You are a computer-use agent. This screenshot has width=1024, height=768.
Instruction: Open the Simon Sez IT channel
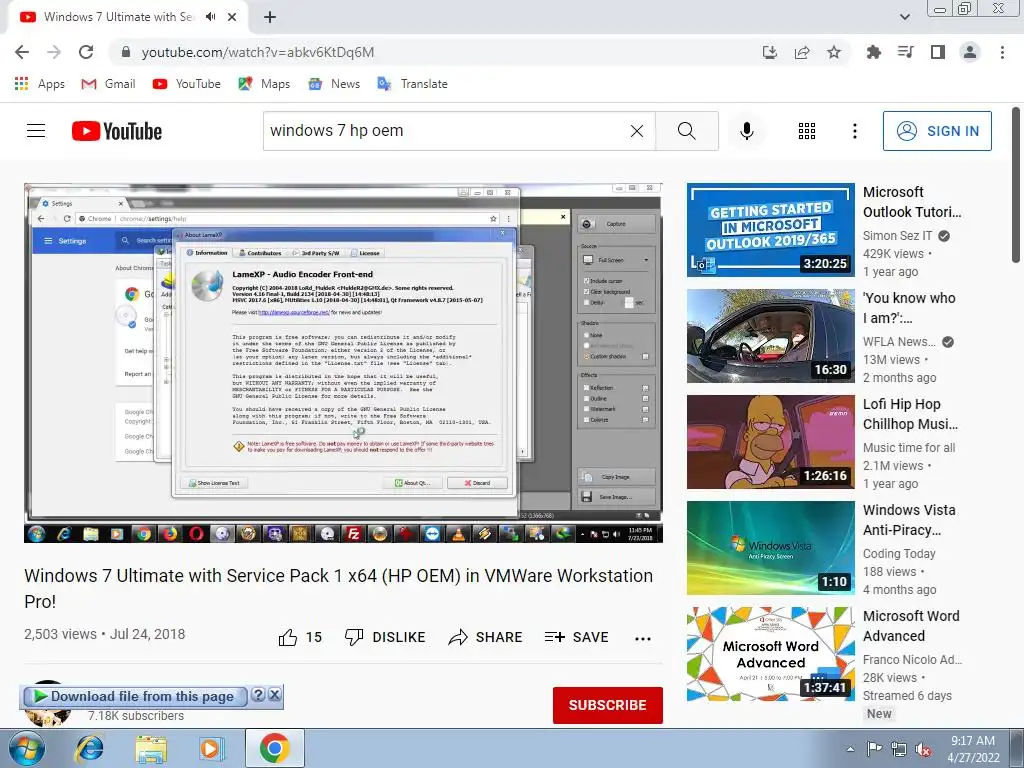[x=897, y=236]
